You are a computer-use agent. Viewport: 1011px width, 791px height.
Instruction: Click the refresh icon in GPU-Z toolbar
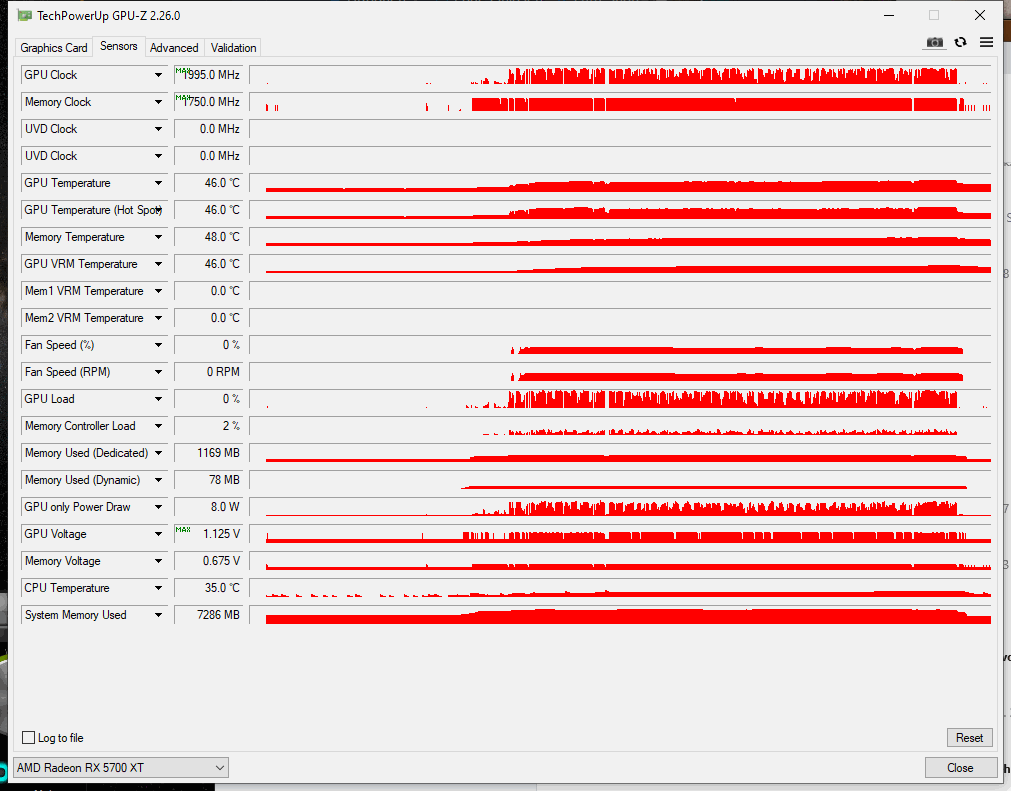[961, 42]
